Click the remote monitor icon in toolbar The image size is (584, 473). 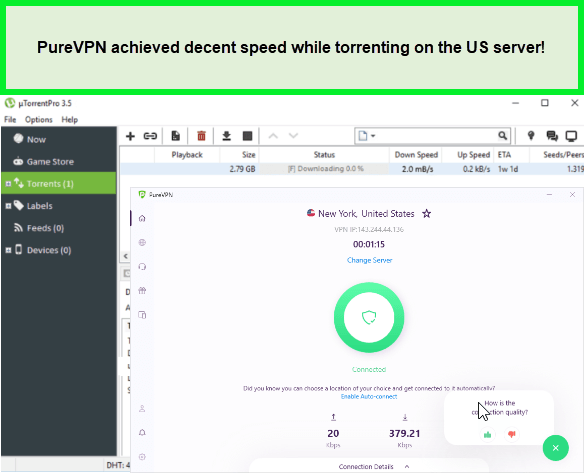pos(571,136)
